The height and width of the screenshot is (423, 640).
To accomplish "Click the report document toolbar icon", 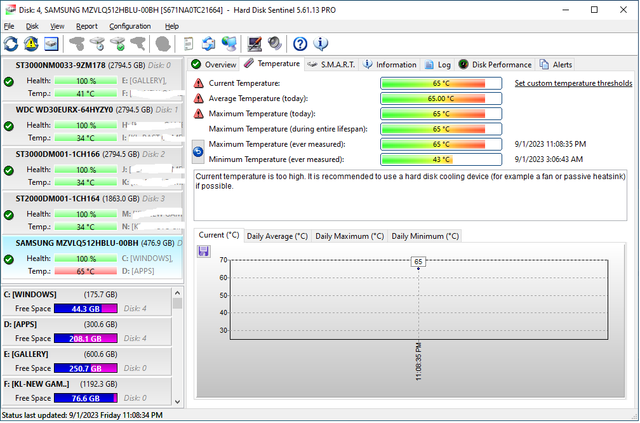I will [x=188, y=44].
